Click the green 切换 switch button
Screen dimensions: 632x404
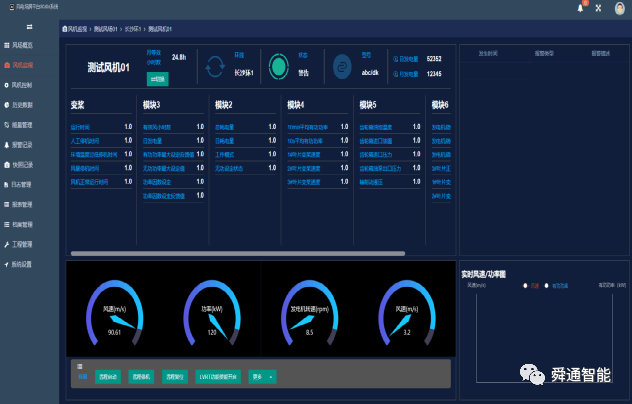pos(158,79)
